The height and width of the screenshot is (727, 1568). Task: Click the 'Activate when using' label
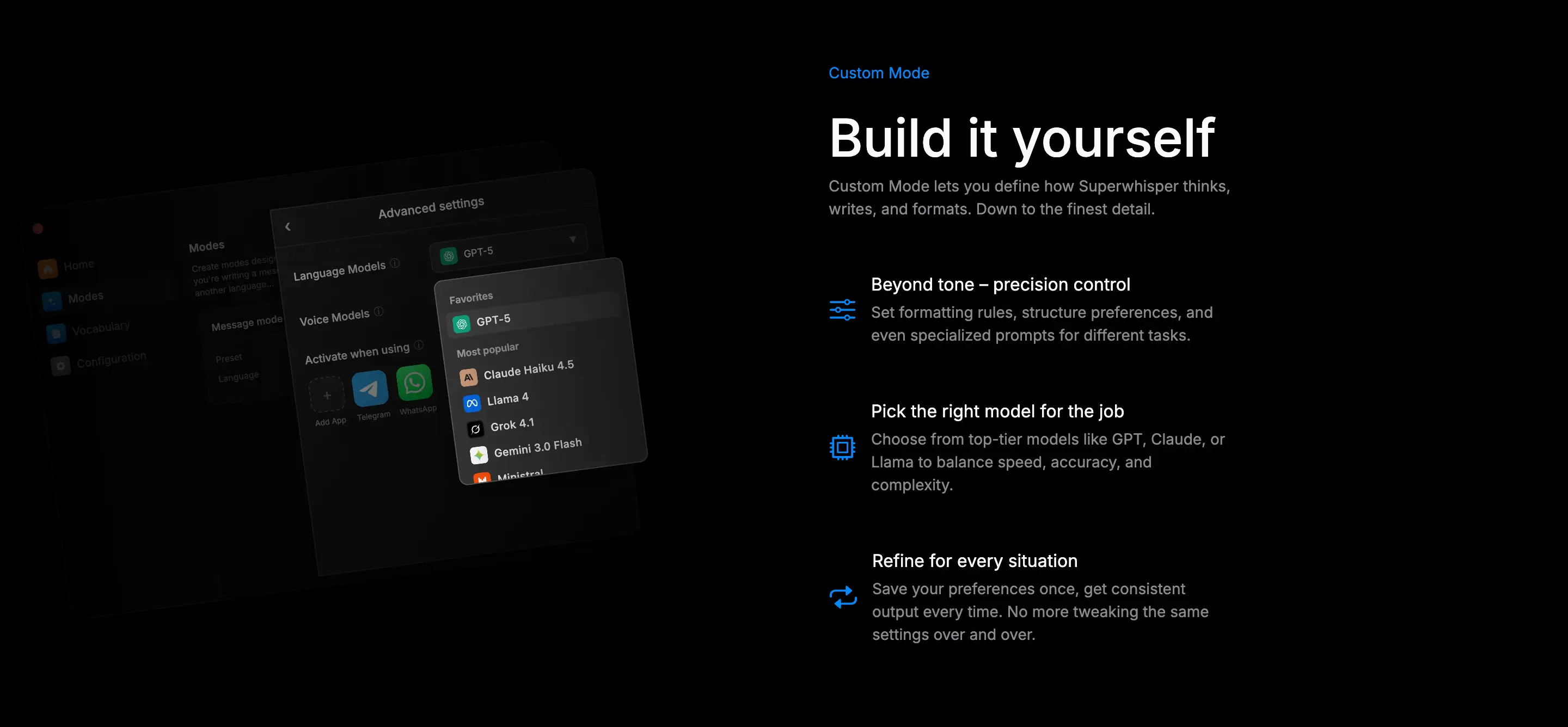[x=357, y=354]
